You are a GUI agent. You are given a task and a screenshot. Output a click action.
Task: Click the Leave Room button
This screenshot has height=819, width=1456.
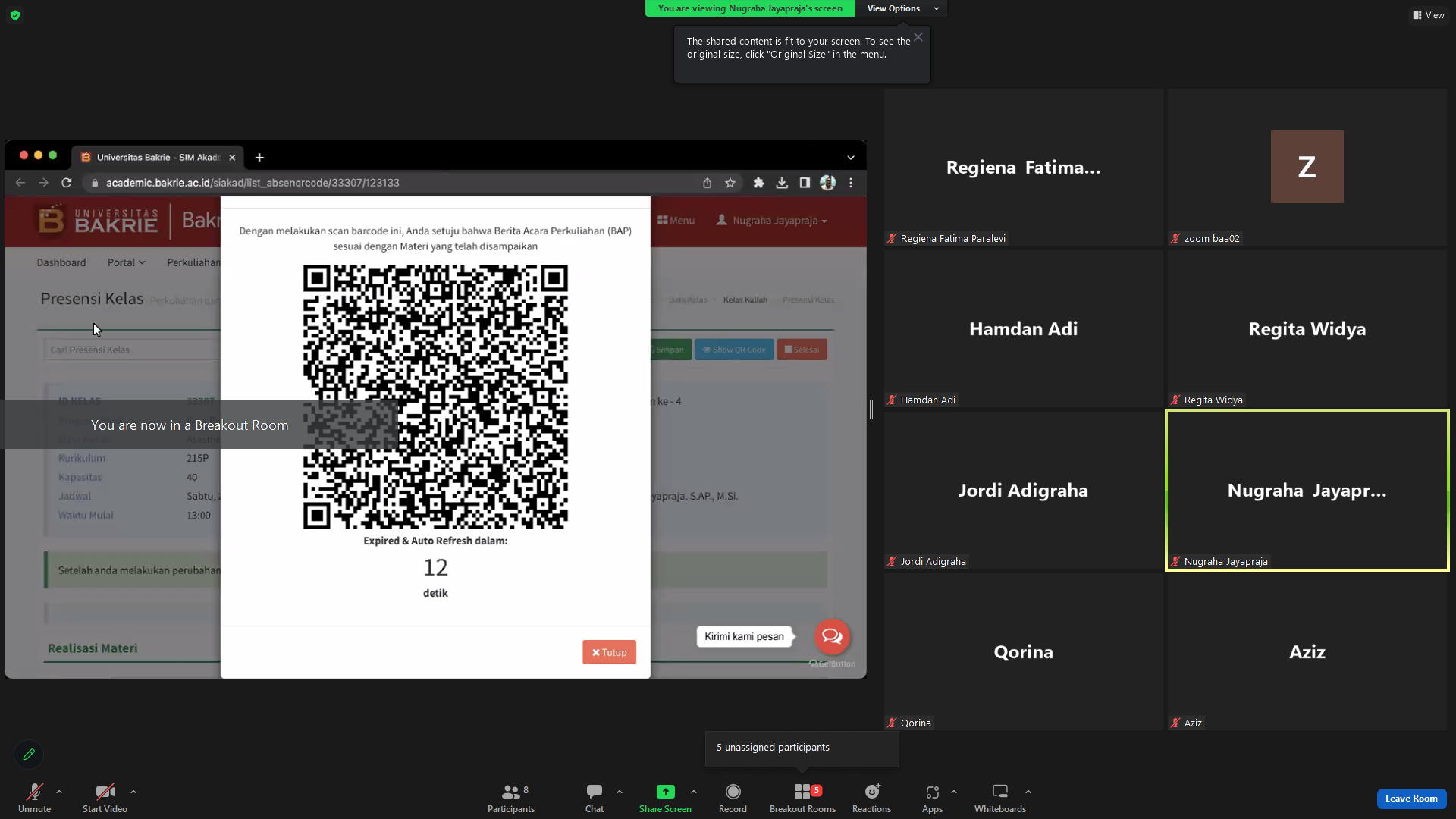1411,799
